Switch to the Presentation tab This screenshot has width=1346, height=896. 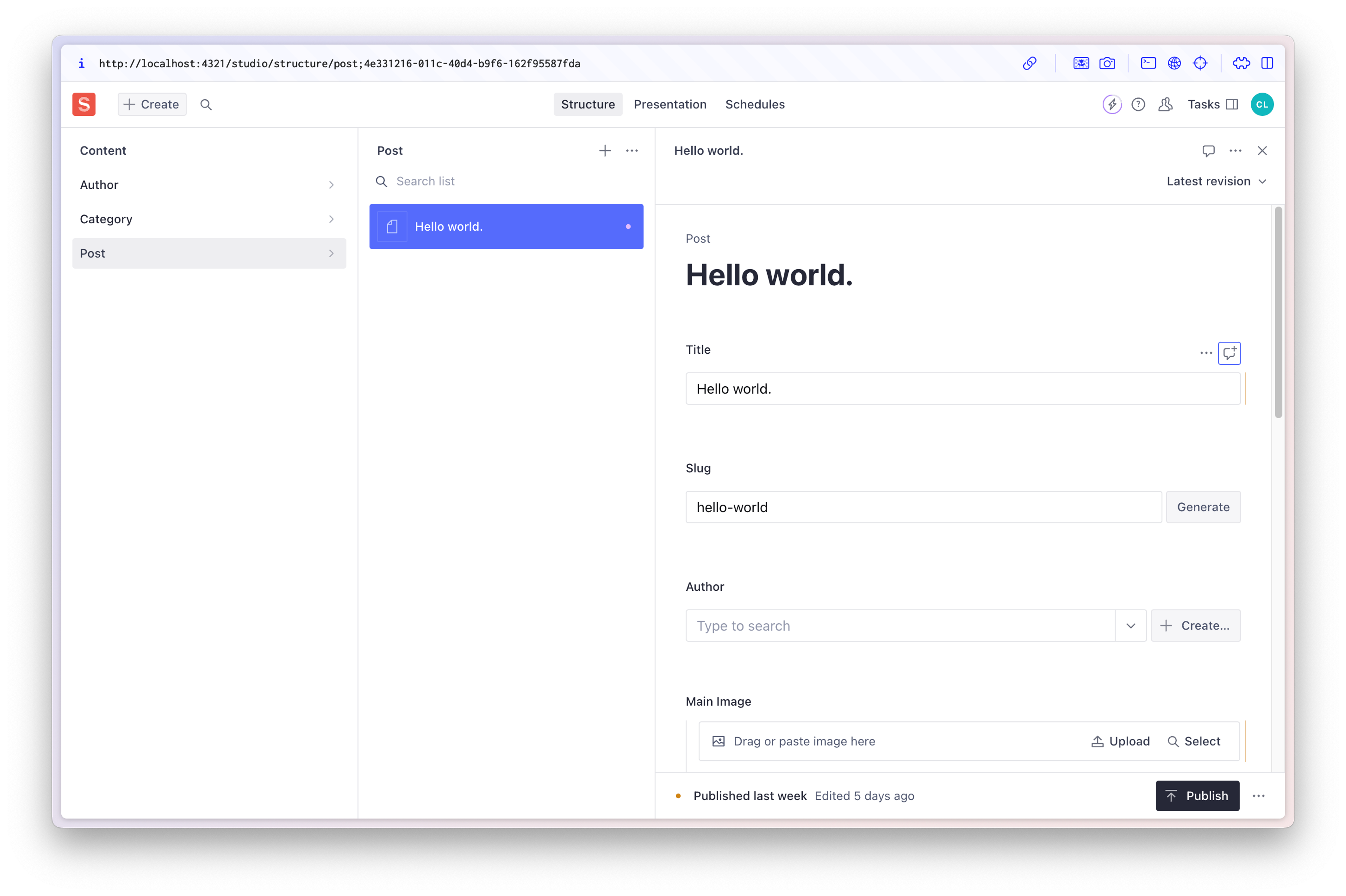[x=669, y=104]
